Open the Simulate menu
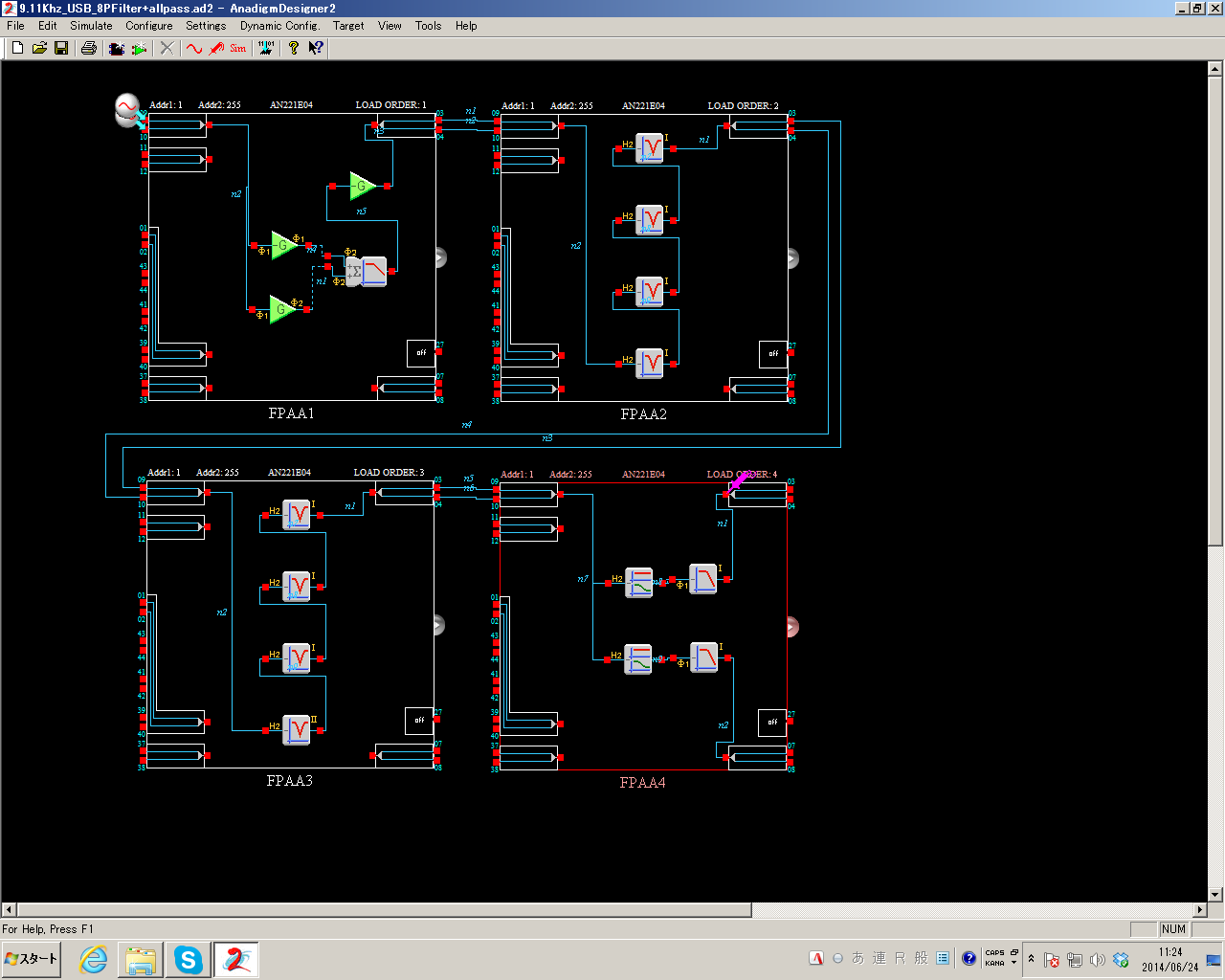The image size is (1225, 980). tap(91, 26)
